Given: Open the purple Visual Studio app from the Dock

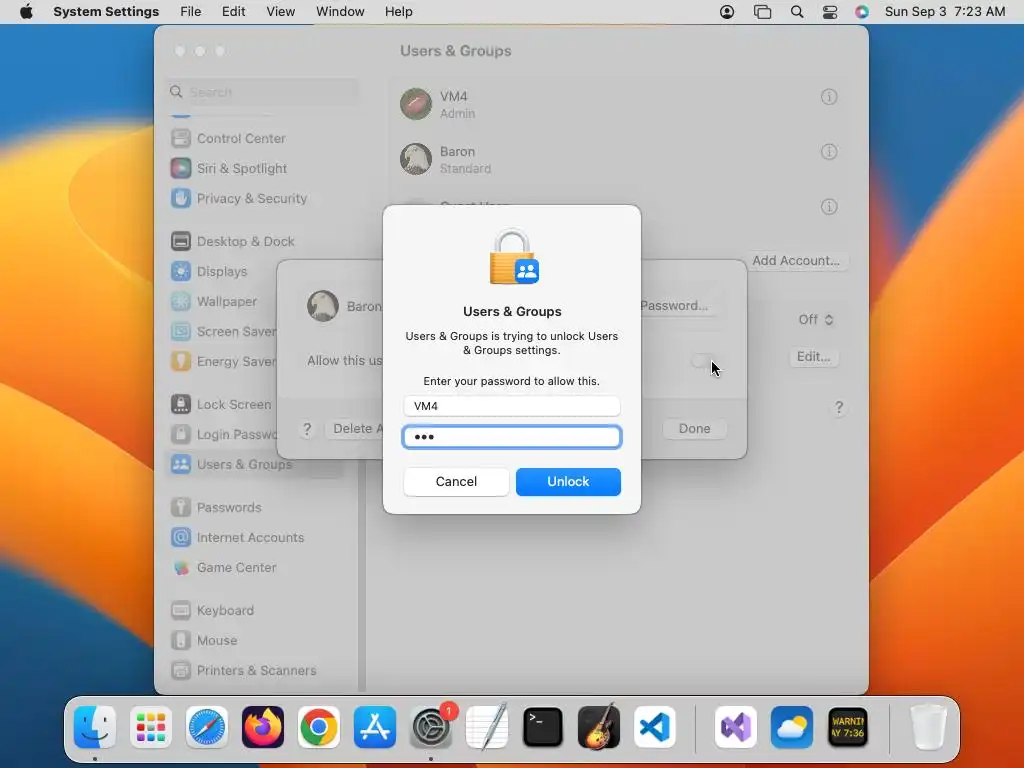Looking at the screenshot, I should (x=736, y=727).
